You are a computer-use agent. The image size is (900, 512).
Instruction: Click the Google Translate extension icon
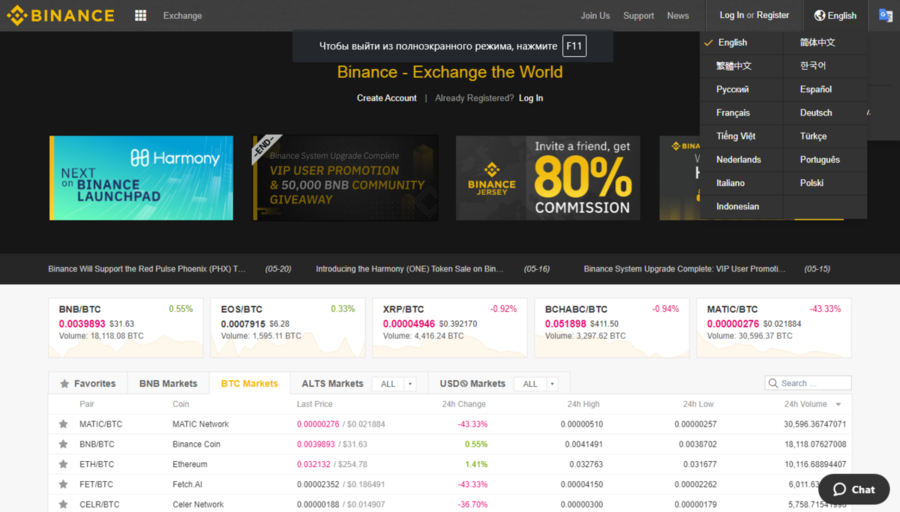885,15
